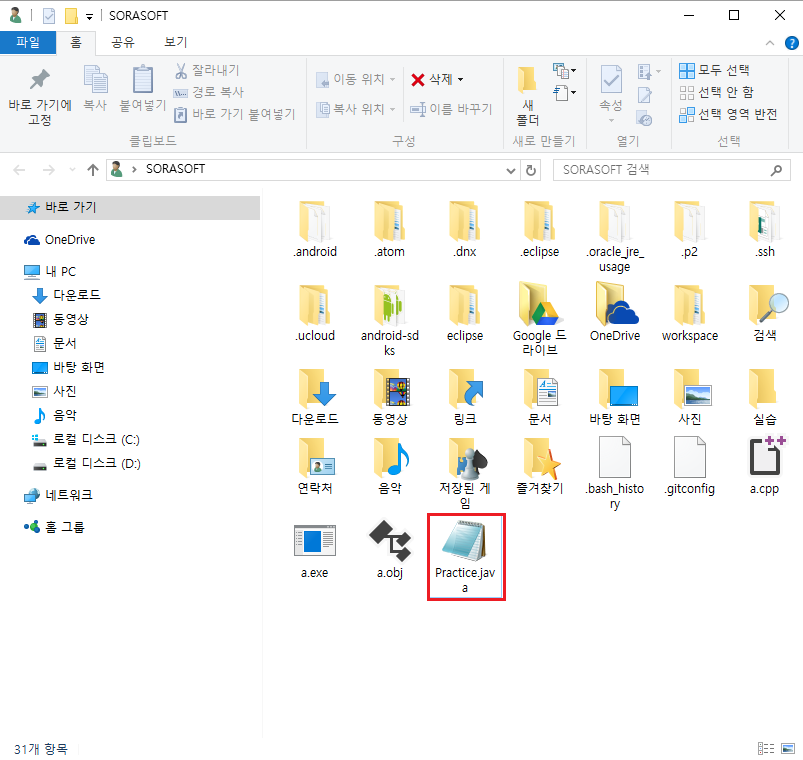Screen dimensions: 803x760
Task: Select the OneDrive folder in the file list
Action: (615, 311)
